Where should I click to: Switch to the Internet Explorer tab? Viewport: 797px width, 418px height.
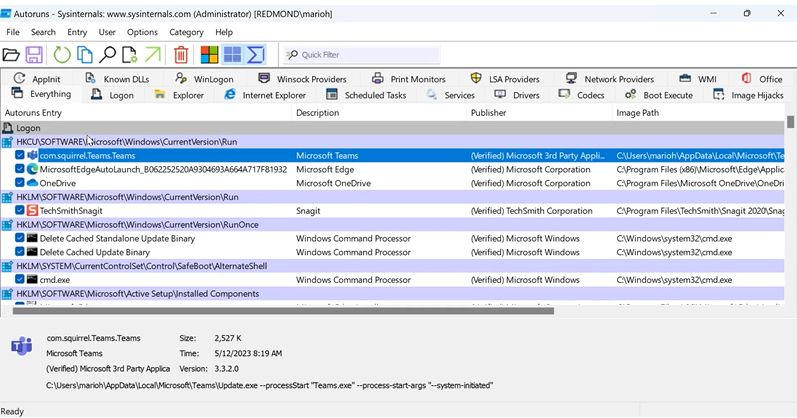(x=265, y=95)
